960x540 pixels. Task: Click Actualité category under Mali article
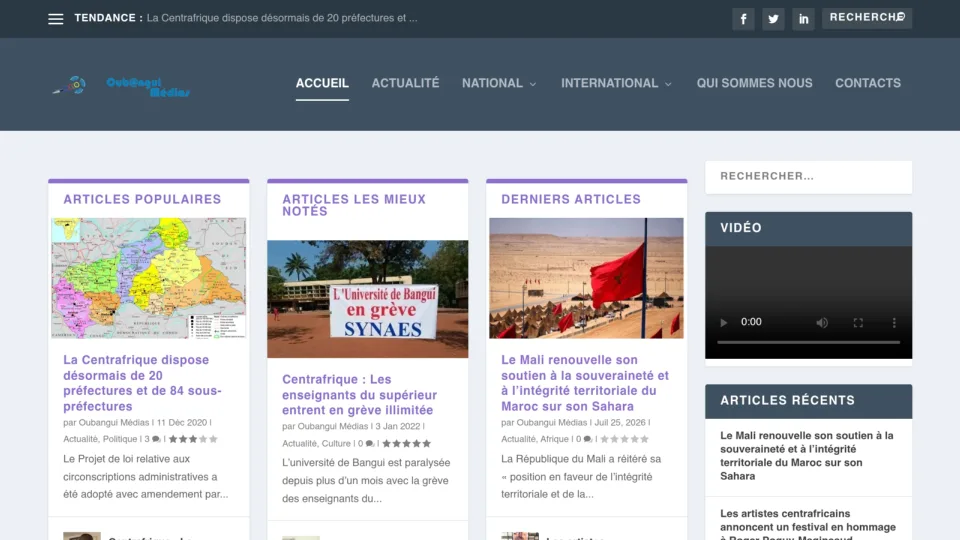tap(518, 439)
